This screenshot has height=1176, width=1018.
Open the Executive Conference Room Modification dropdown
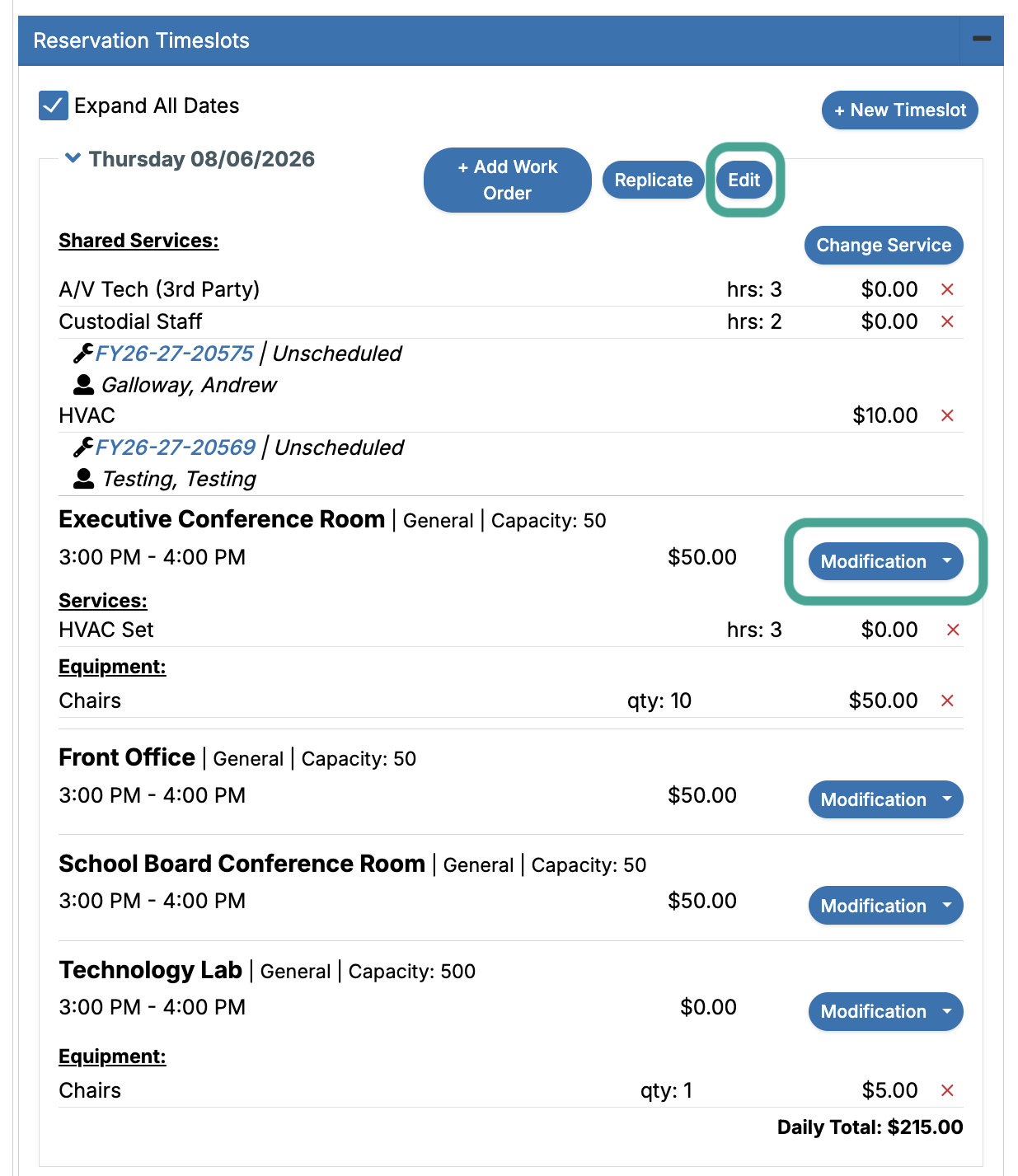tap(885, 561)
